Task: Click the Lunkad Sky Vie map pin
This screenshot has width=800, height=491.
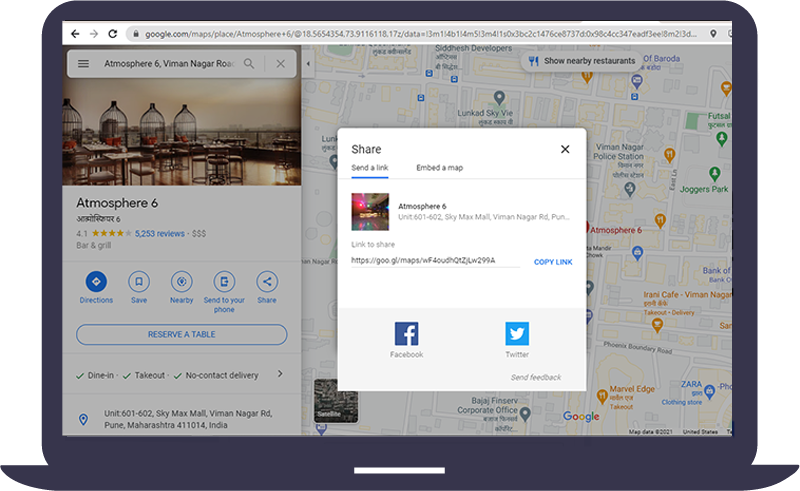Action: 499,97
